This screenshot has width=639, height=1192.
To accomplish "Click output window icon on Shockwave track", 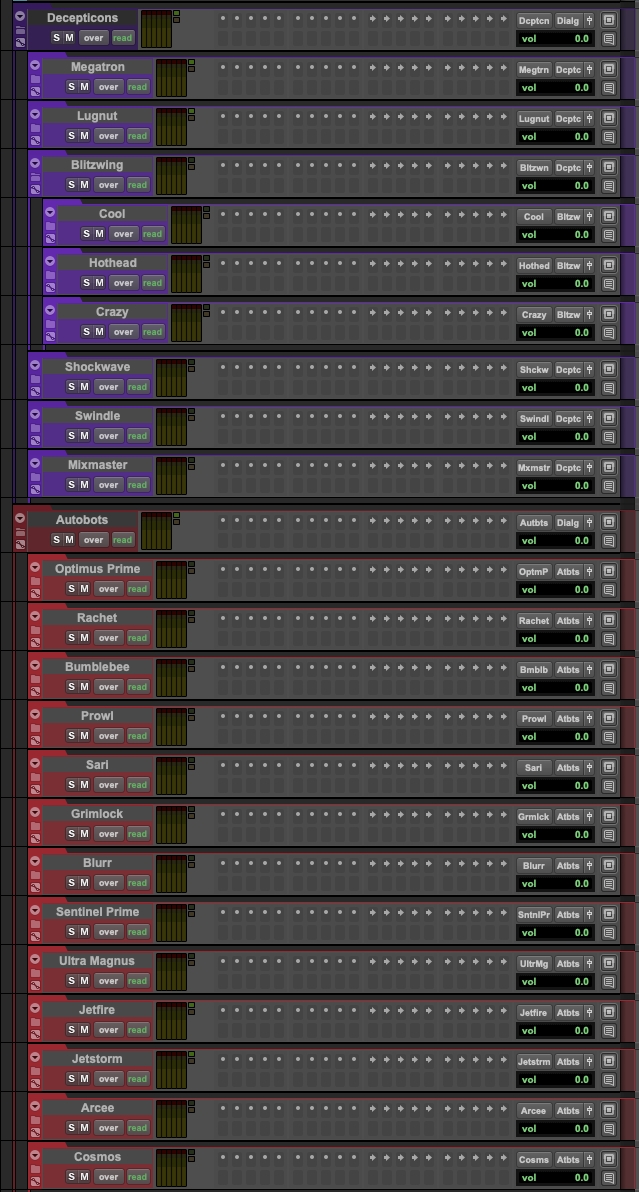I will 609,369.
